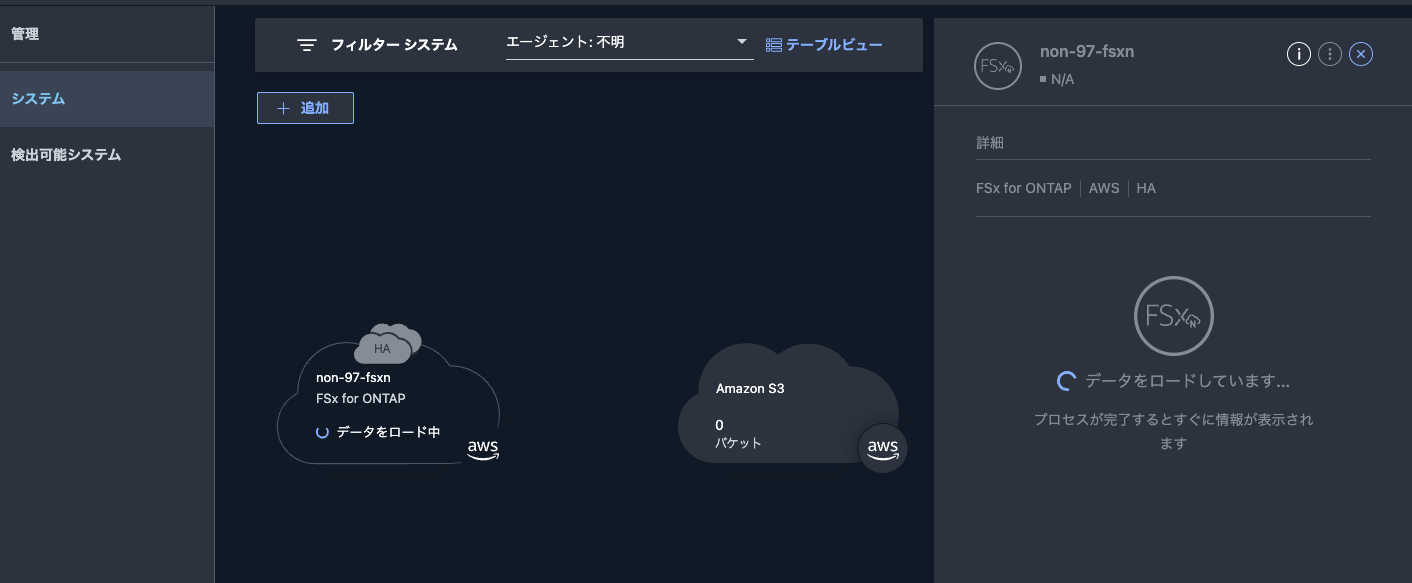Screen dimensions: 1412x583
Task: Click the filter lines icon
Action: point(307,45)
